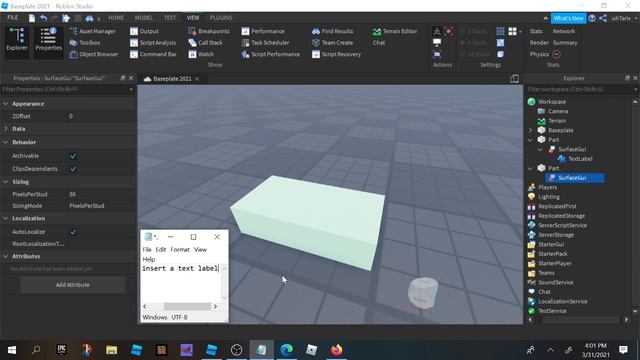Open the Asset Manager
Screen dimensions: 640x360
click(x=93, y=31)
